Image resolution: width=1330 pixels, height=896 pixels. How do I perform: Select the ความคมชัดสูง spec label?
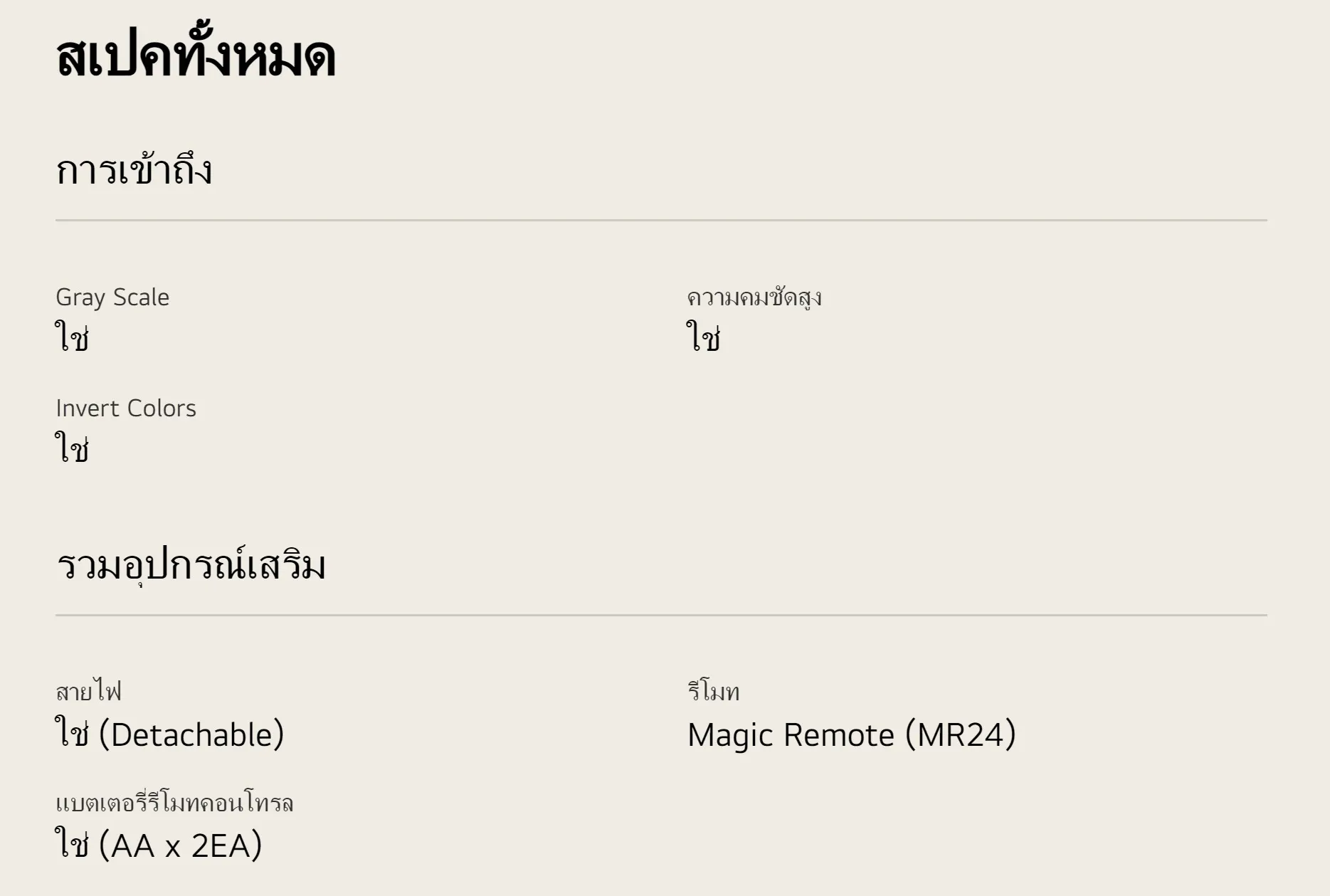pos(754,297)
